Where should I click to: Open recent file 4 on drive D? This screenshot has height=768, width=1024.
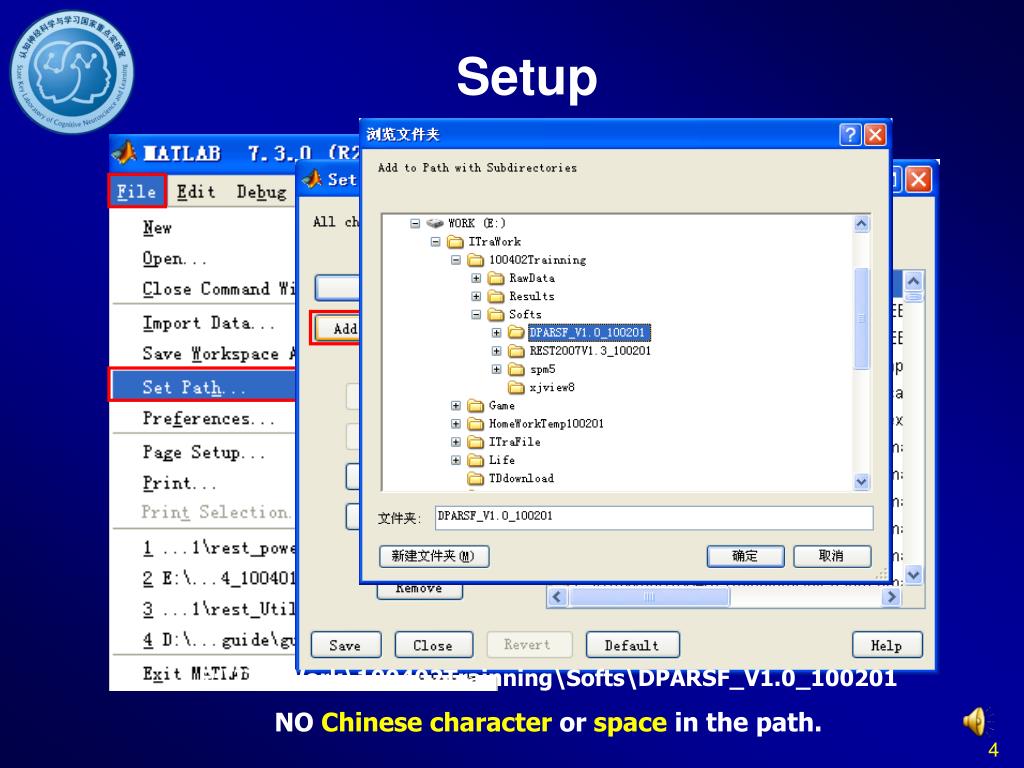(219, 639)
